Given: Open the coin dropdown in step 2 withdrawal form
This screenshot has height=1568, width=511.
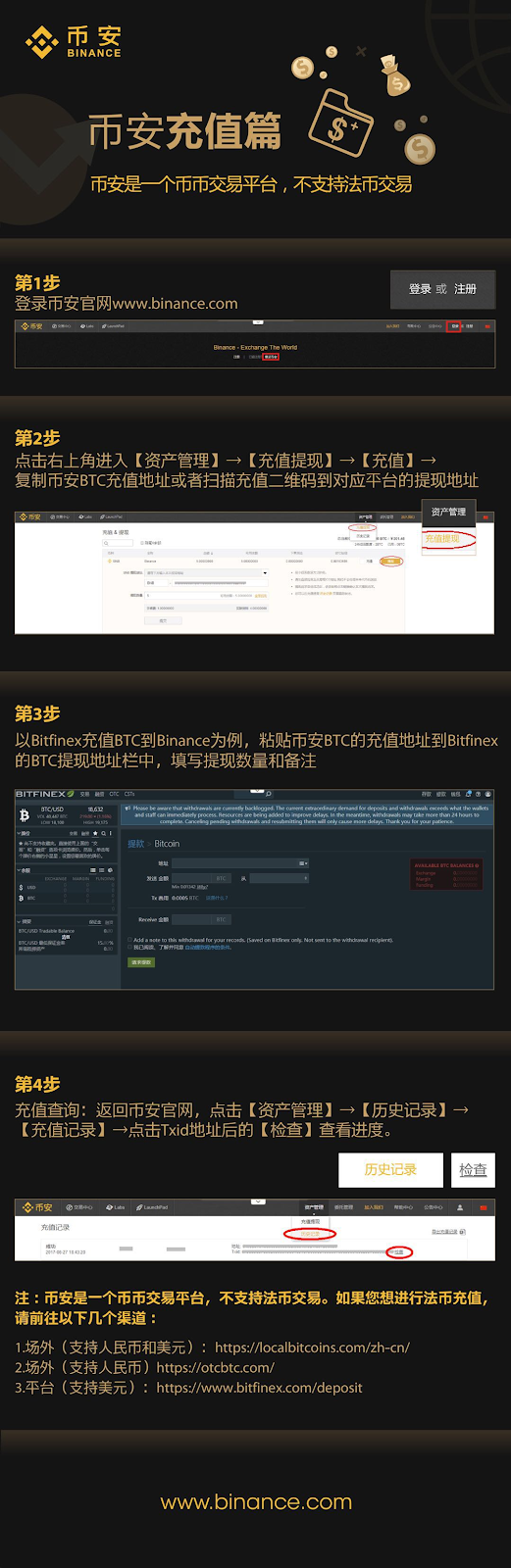Looking at the screenshot, I should tap(265, 572).
